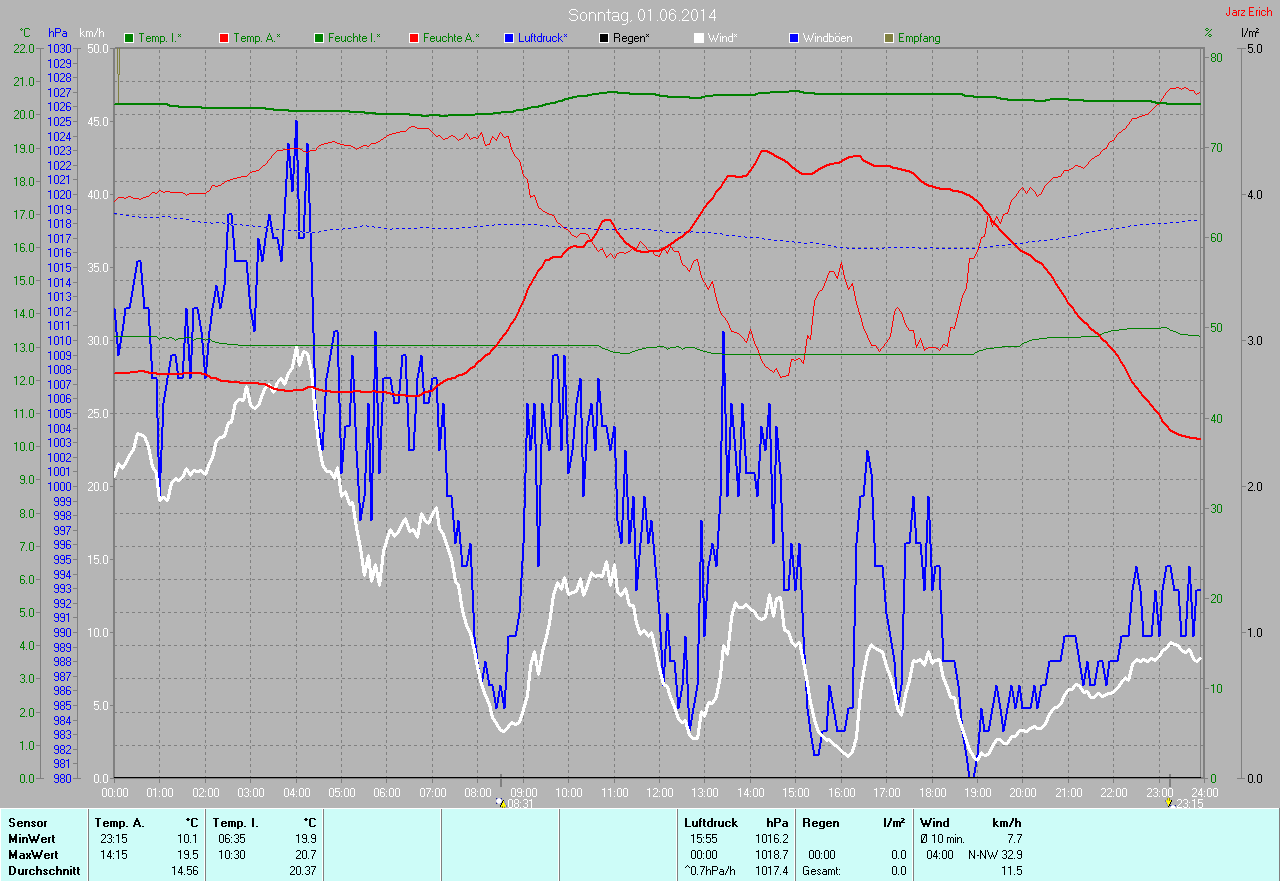
Task: Click the 'Wind' header in the summary table
Action: click(934, 823)
